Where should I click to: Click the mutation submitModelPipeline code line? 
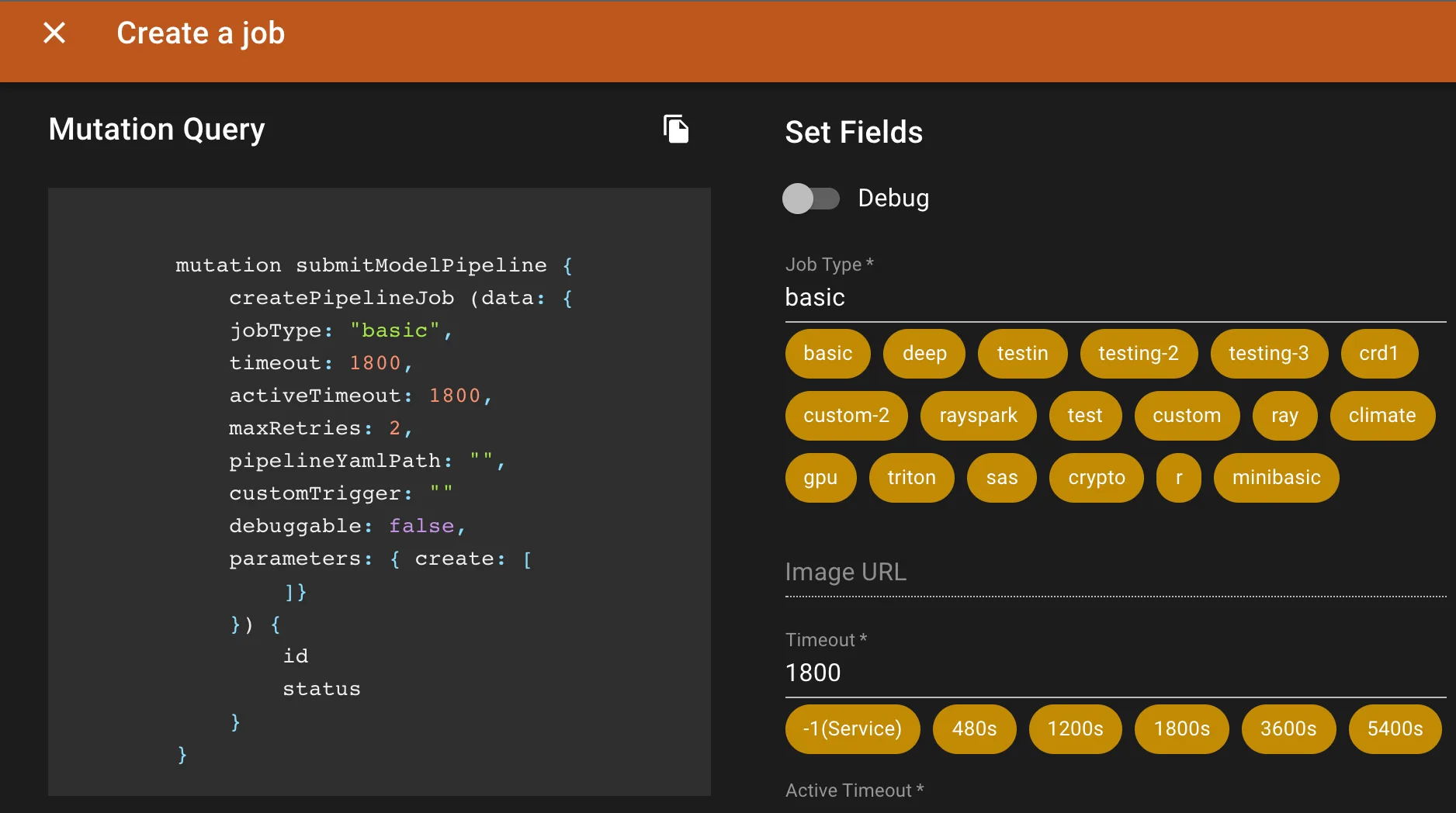pos(374,265)
